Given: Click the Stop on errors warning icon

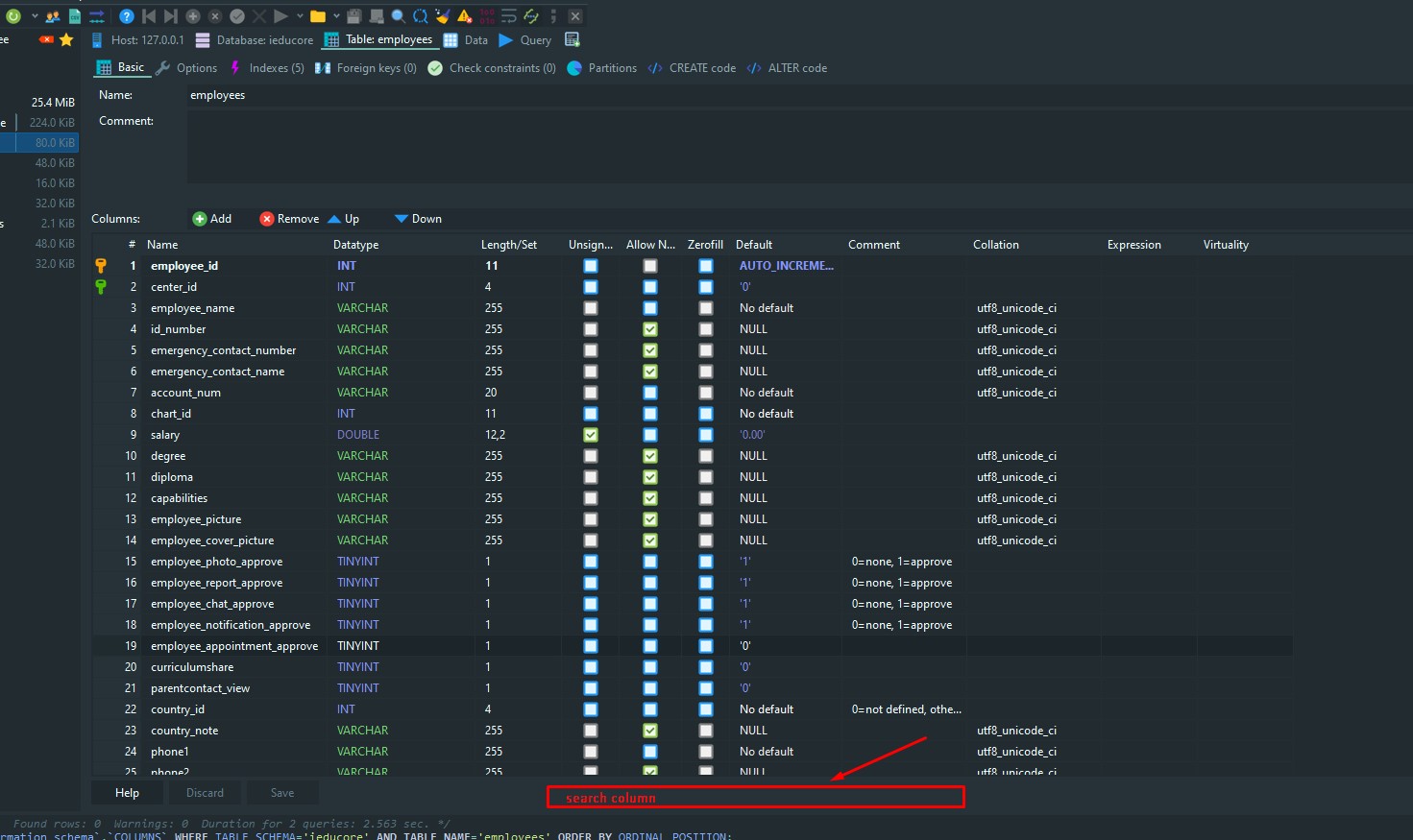Looking at the screenshot, I should tap(465, 16).
